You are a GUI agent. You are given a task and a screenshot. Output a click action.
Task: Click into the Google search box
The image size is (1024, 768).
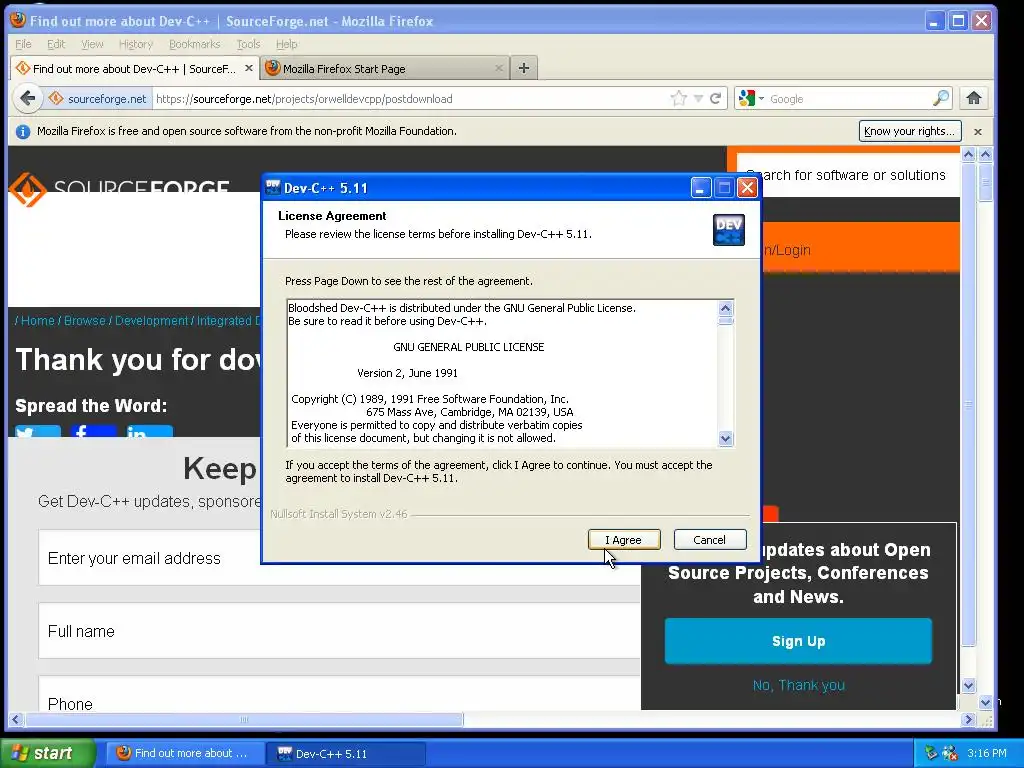pos(848,99)
